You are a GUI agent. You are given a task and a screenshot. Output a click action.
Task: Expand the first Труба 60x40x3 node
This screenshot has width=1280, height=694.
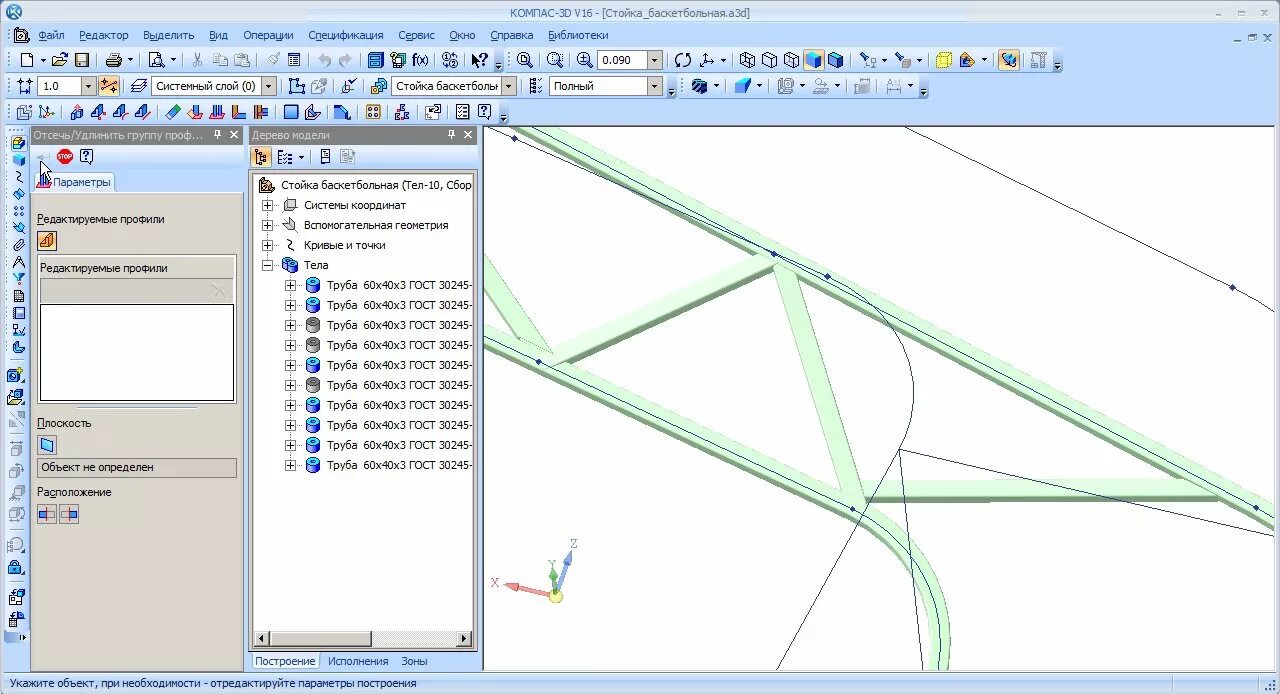point(290,285)
